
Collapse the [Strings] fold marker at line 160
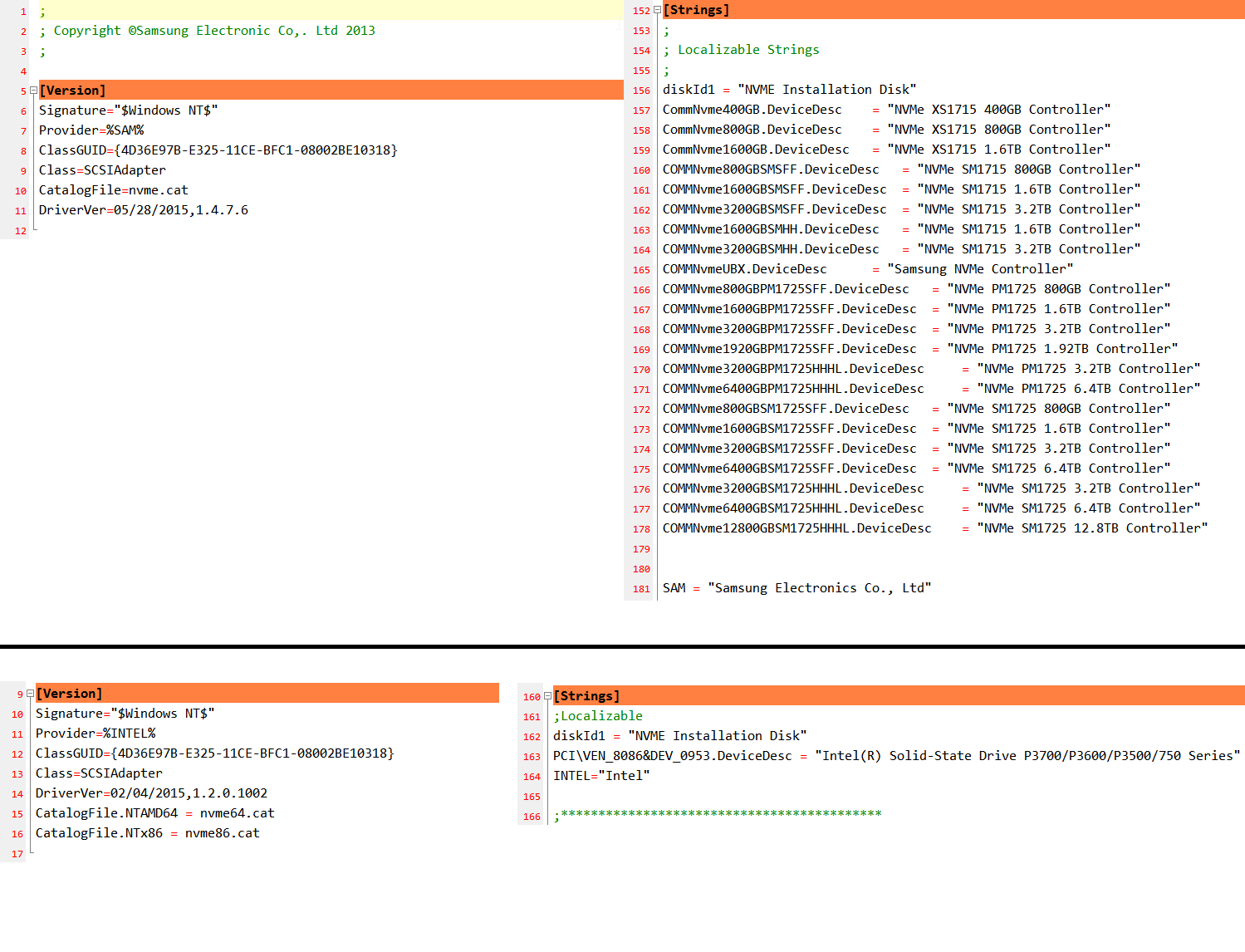(547, 696)
